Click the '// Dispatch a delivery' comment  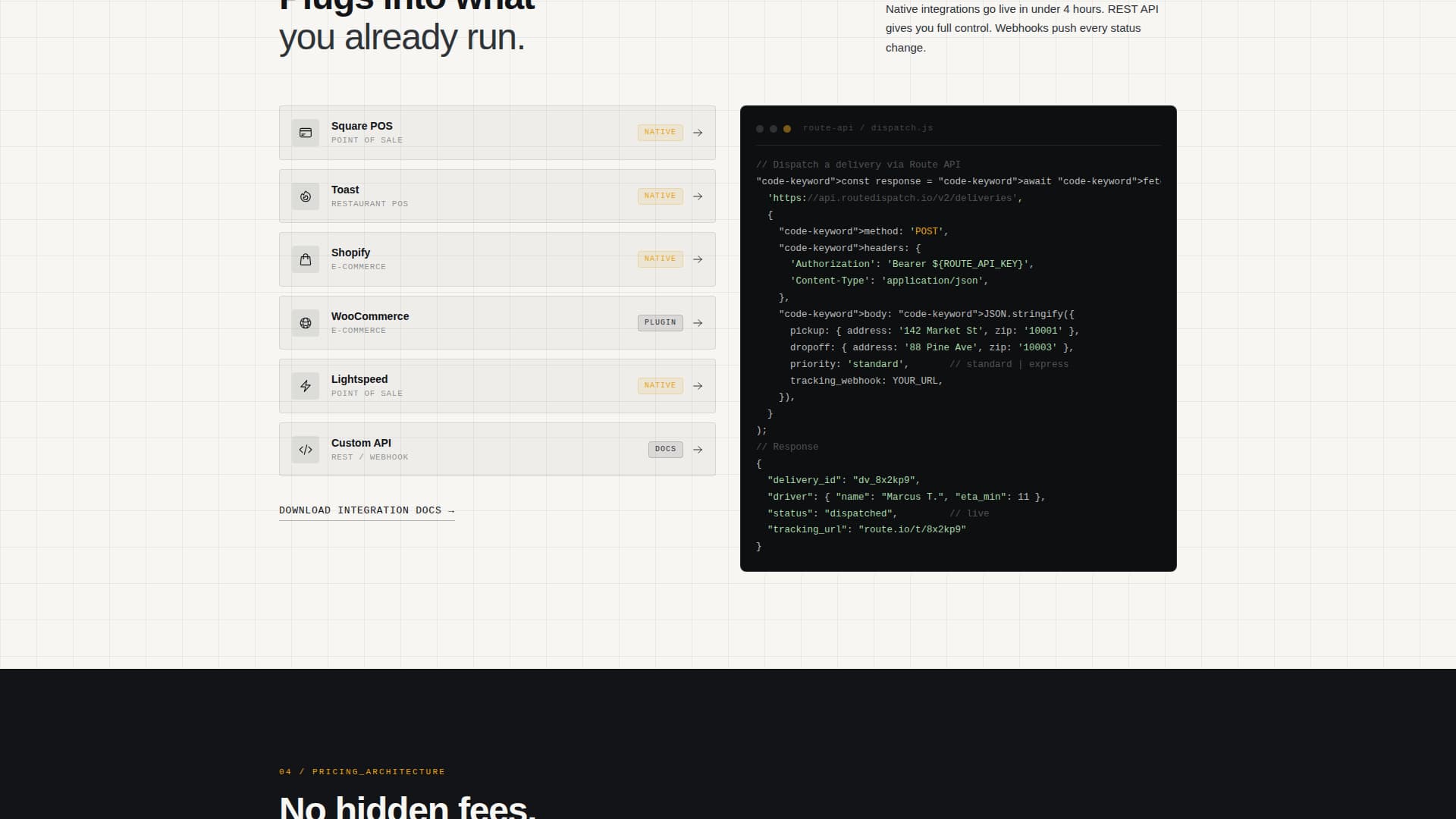[858, 165]
